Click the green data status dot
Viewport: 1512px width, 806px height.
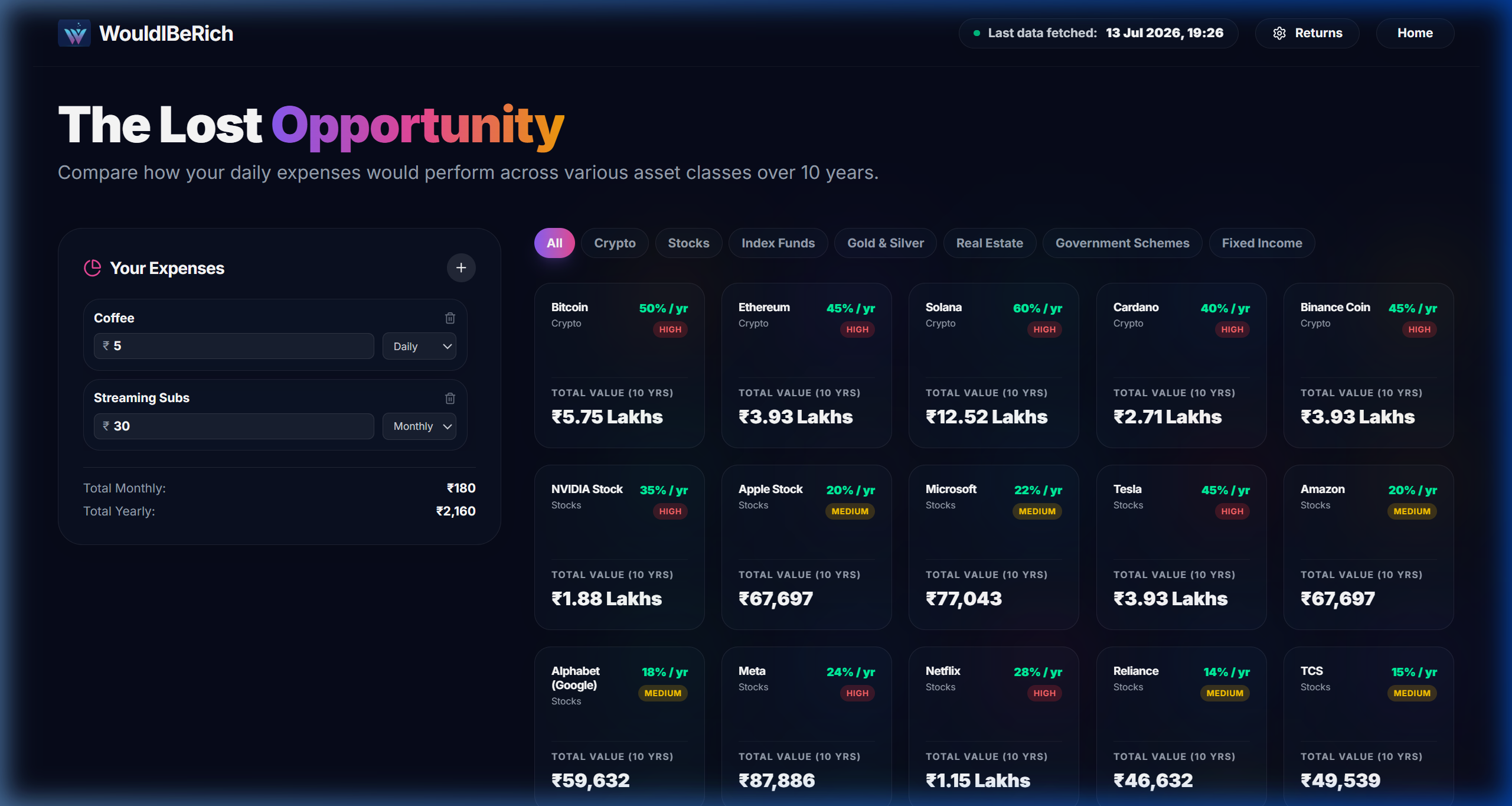click(977, 33)
